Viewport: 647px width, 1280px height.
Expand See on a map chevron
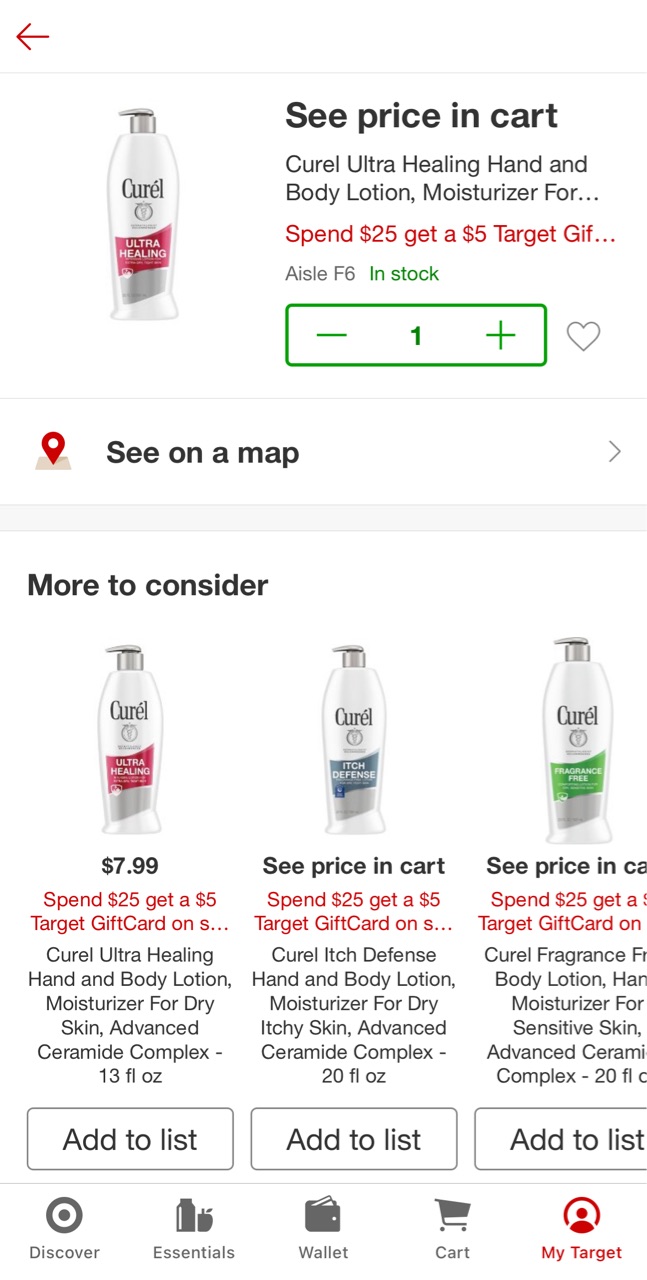(x=614, y=452)
